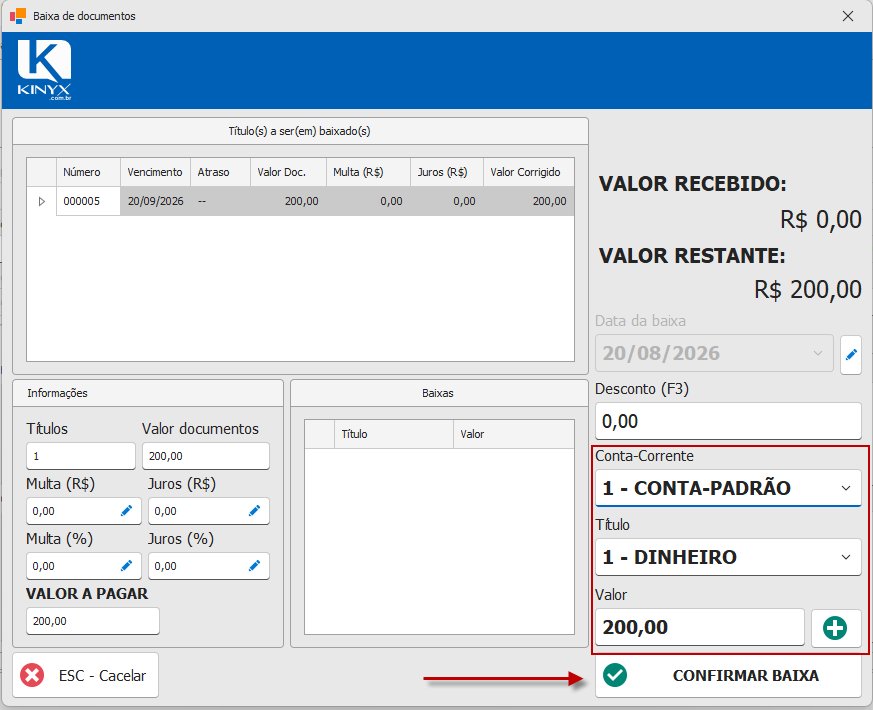Click the Valor input field showing 200,00
873x710 pixels.
[700, 627]
